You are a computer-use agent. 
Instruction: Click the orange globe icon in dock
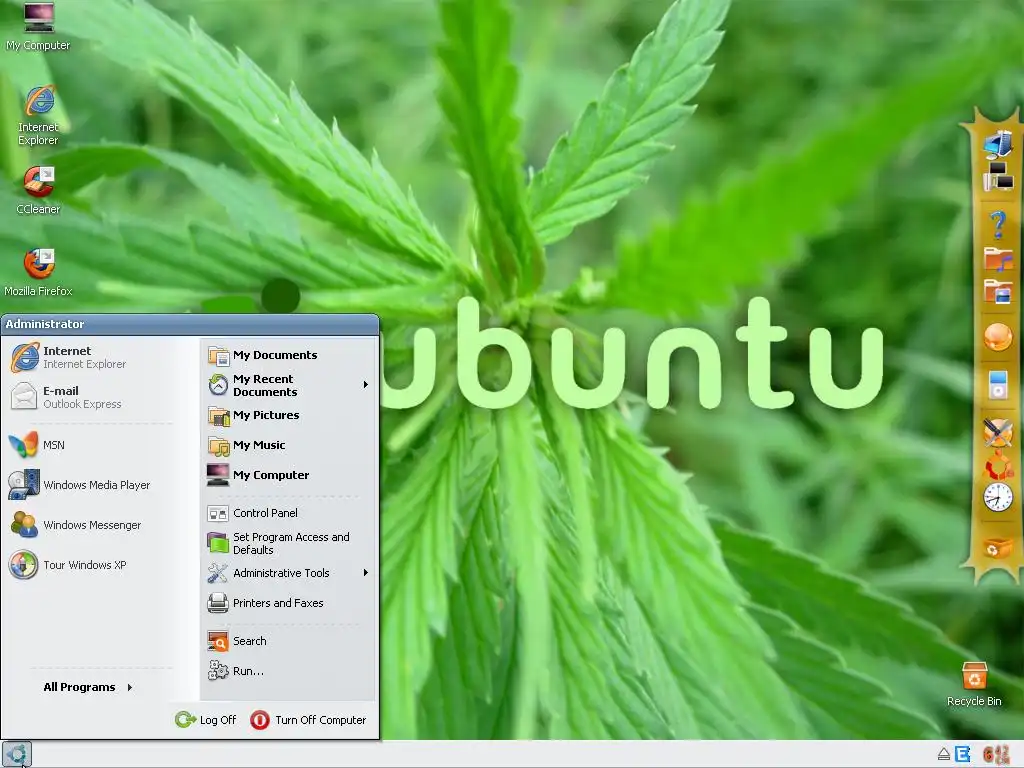[998, 337]
